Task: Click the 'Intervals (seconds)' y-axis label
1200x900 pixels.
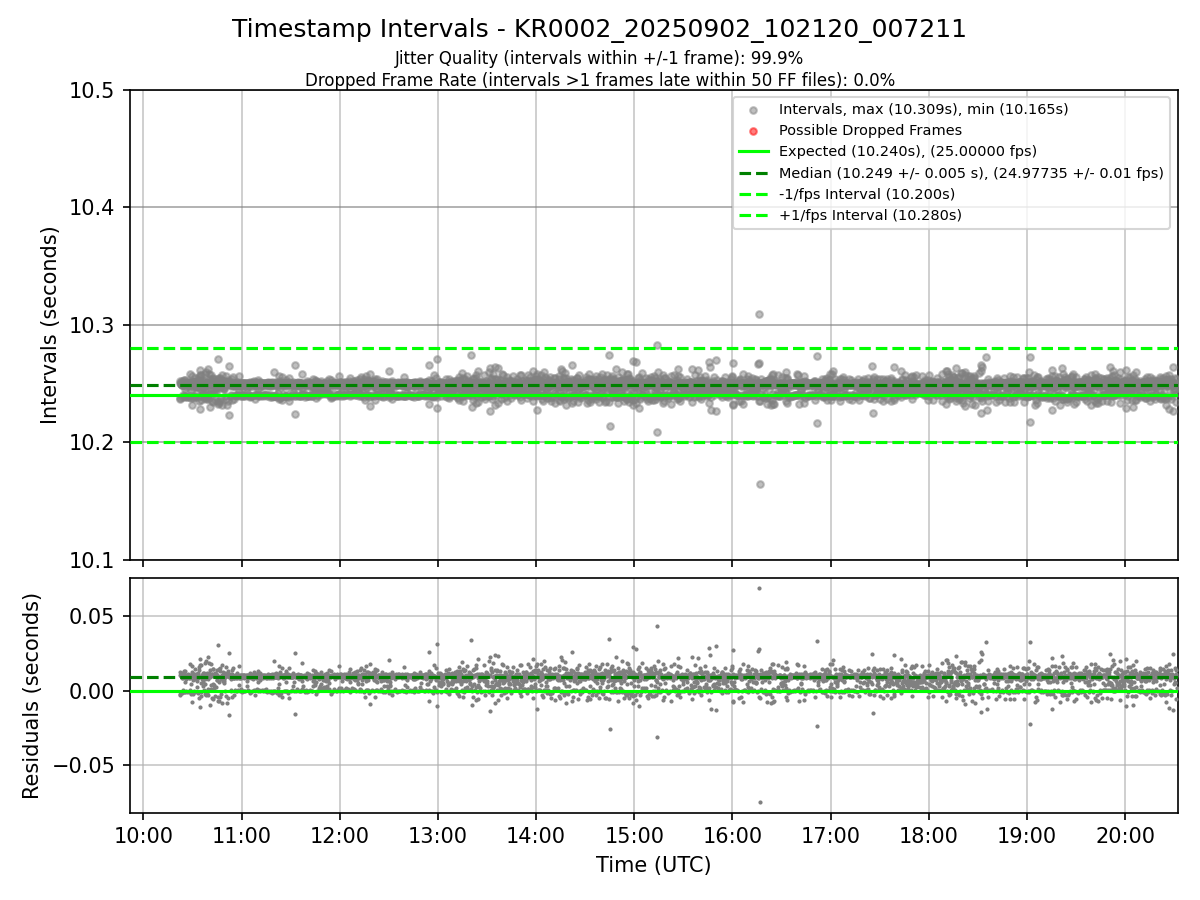Action: pyautogui.click(x=50, y=325)
